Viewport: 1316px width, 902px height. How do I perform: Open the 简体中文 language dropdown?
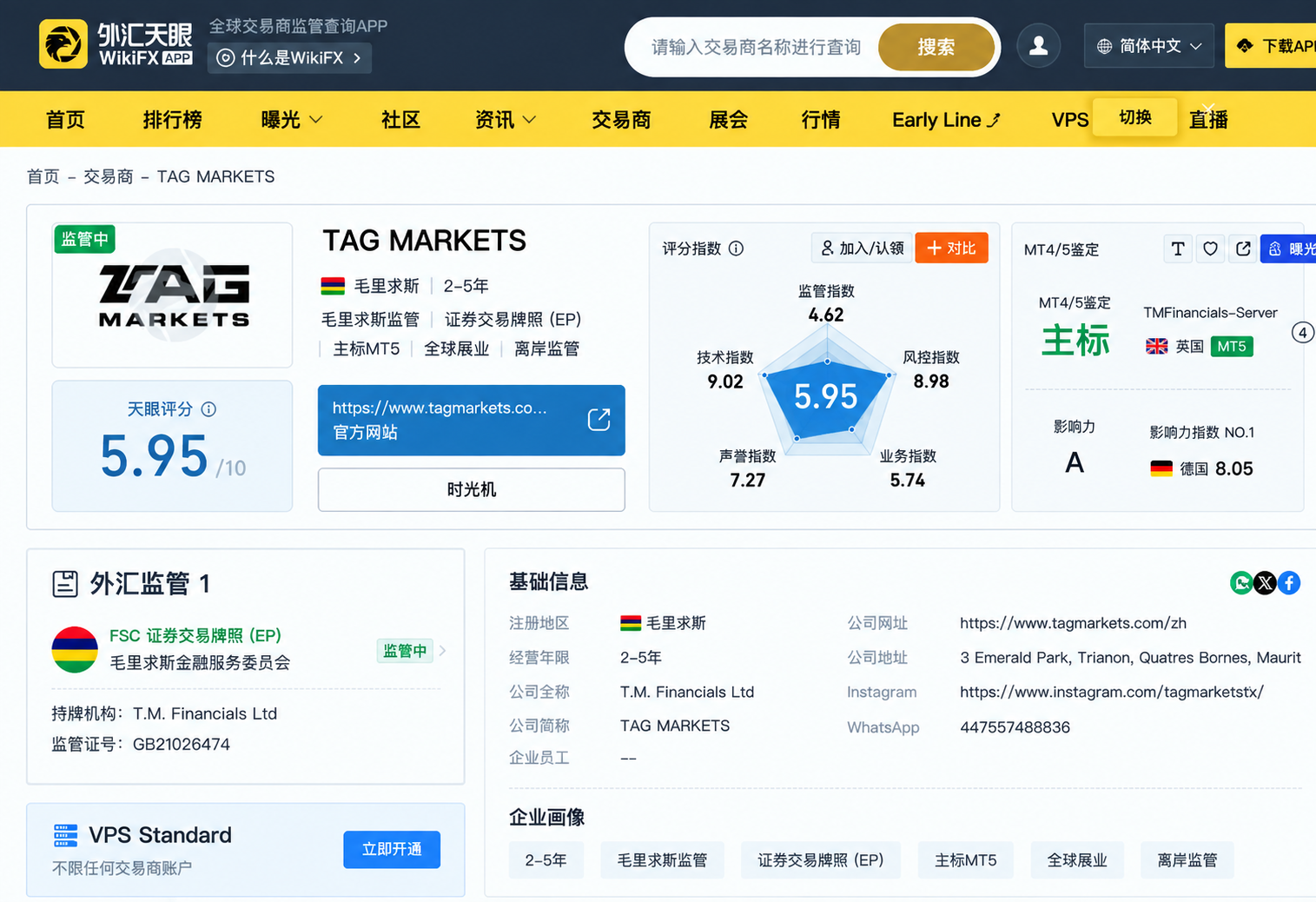point(1149,46)
